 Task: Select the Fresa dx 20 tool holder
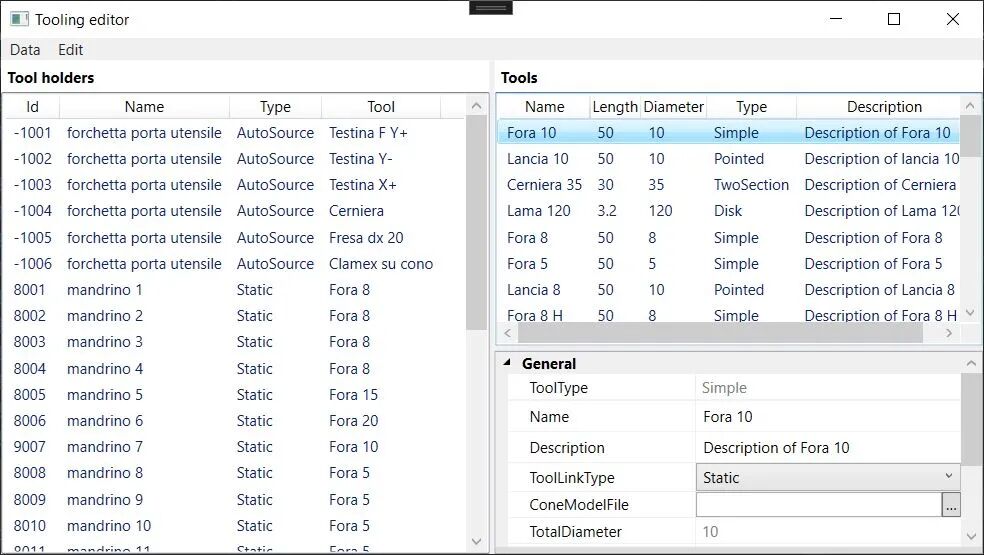pos(235,238)
